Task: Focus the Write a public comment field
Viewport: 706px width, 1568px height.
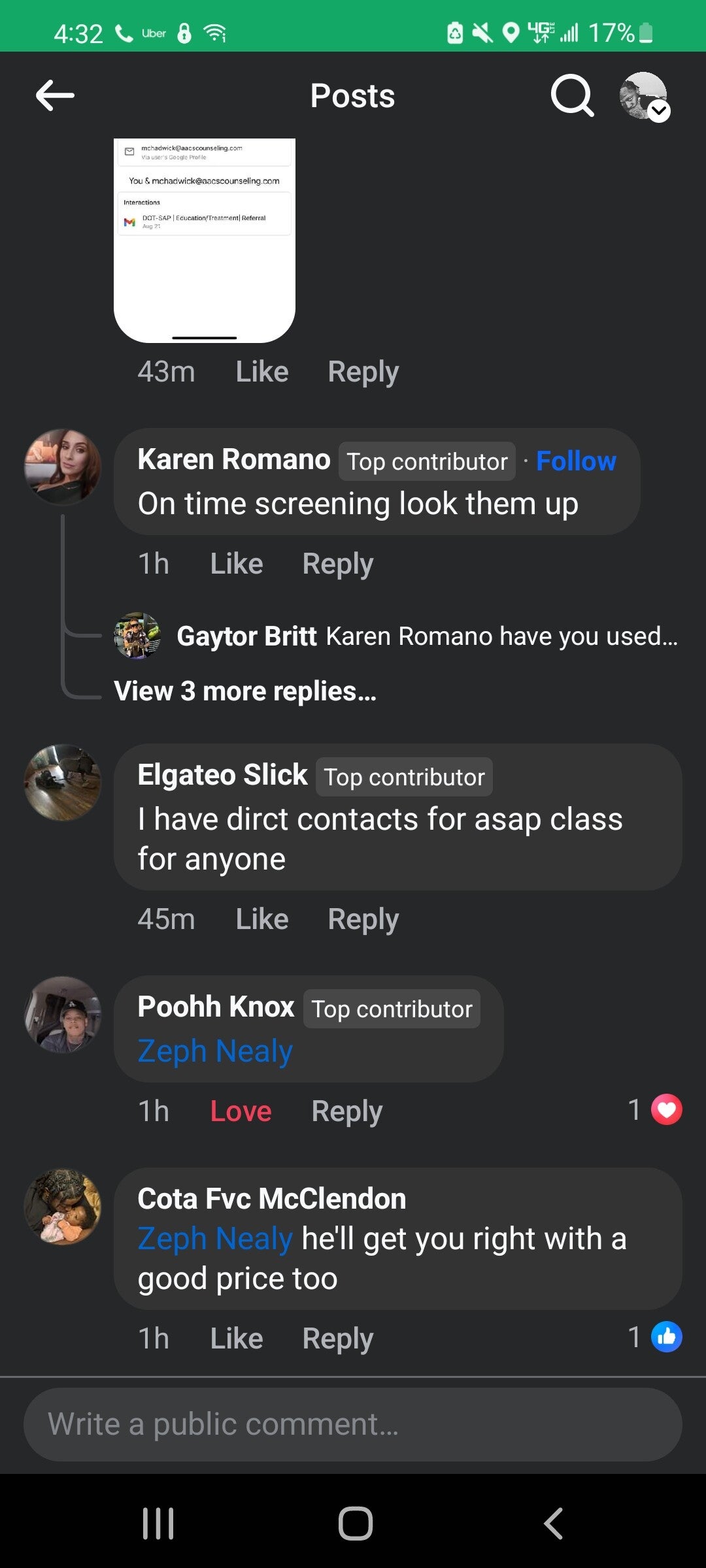Action: click(x=353, y=1424)
